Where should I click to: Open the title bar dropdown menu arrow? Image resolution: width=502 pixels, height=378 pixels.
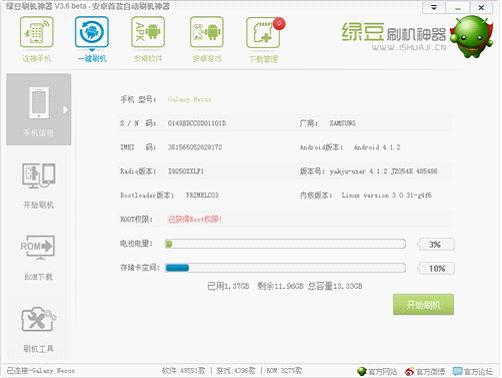click(434, 7)
